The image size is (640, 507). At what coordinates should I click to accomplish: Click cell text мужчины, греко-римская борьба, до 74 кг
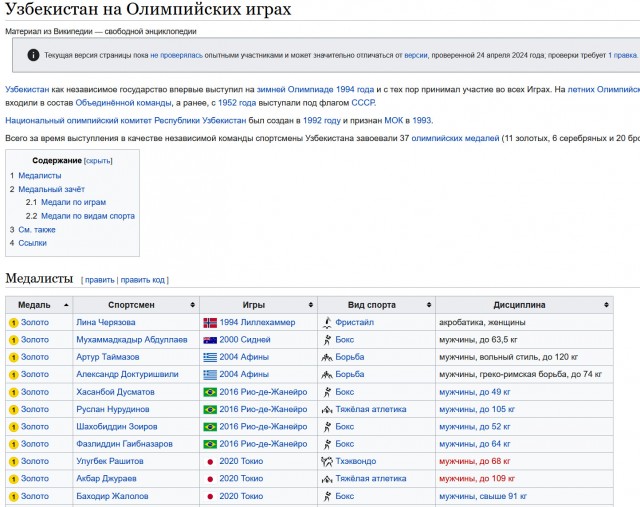click(x=520, y=374)
